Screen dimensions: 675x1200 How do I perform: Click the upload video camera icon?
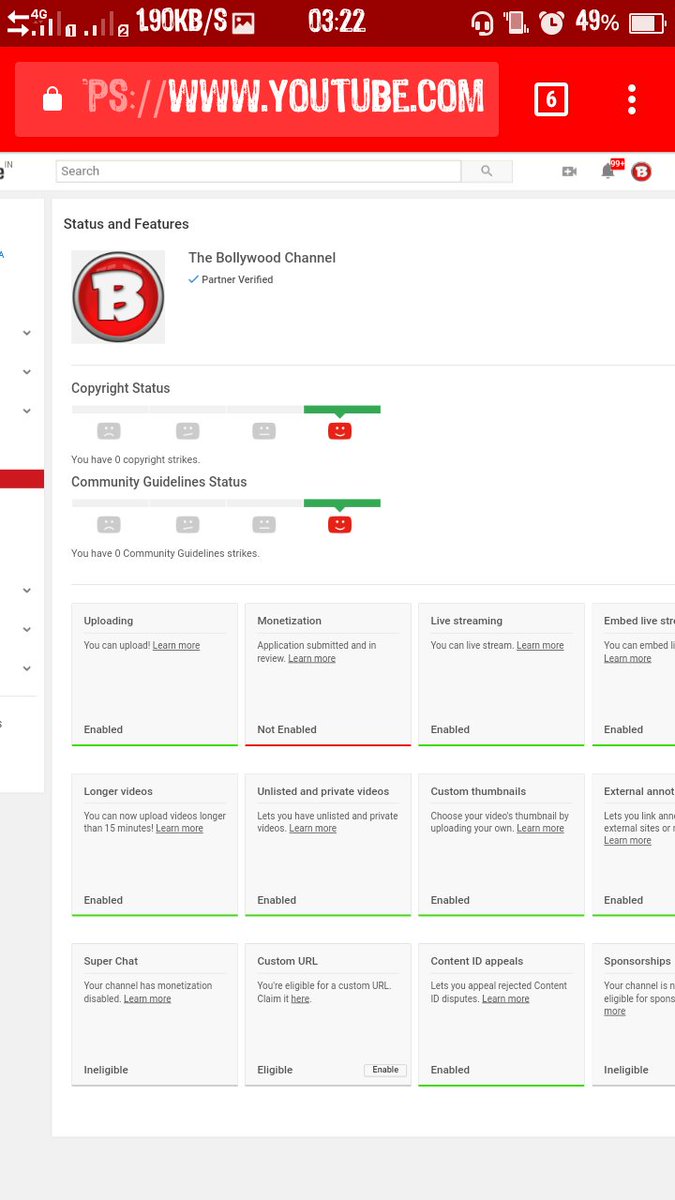(x=569, y=172)
